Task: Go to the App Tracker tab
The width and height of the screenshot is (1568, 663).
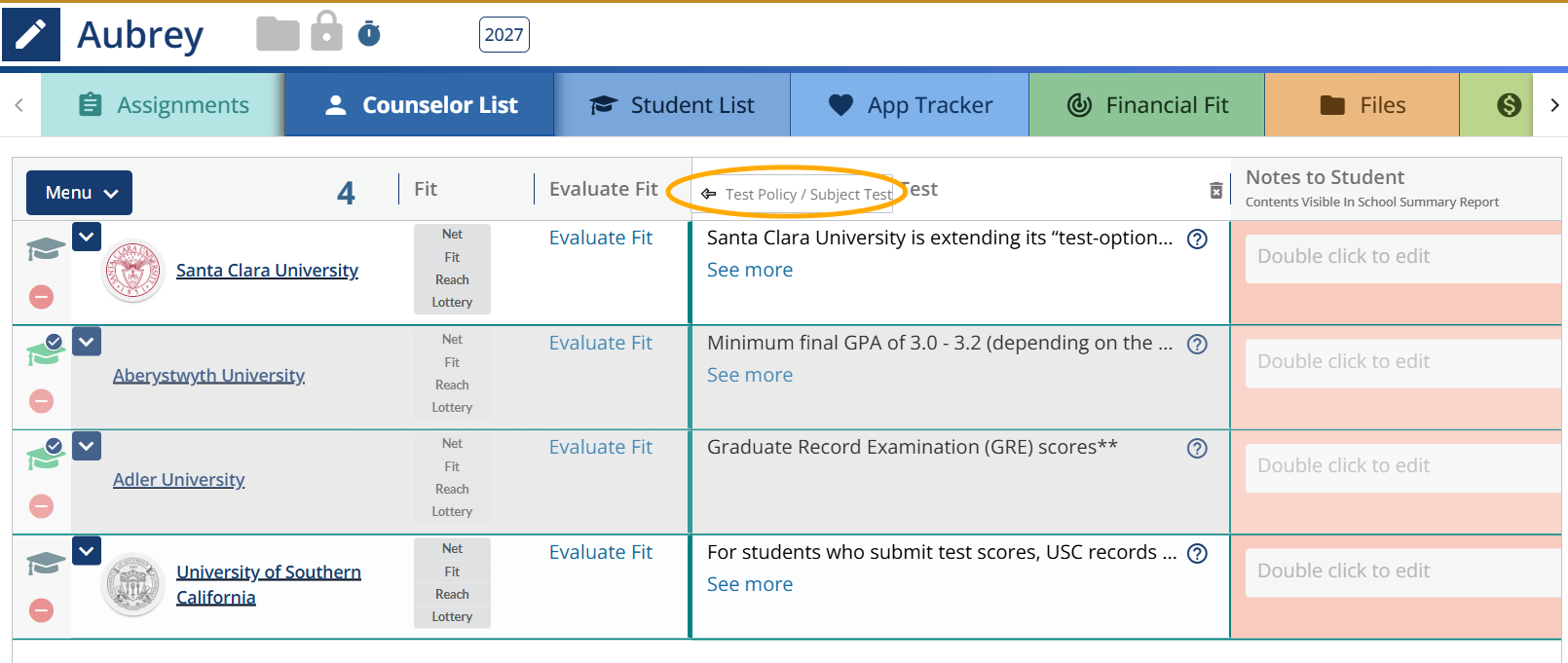Action: tap(910, 105)
